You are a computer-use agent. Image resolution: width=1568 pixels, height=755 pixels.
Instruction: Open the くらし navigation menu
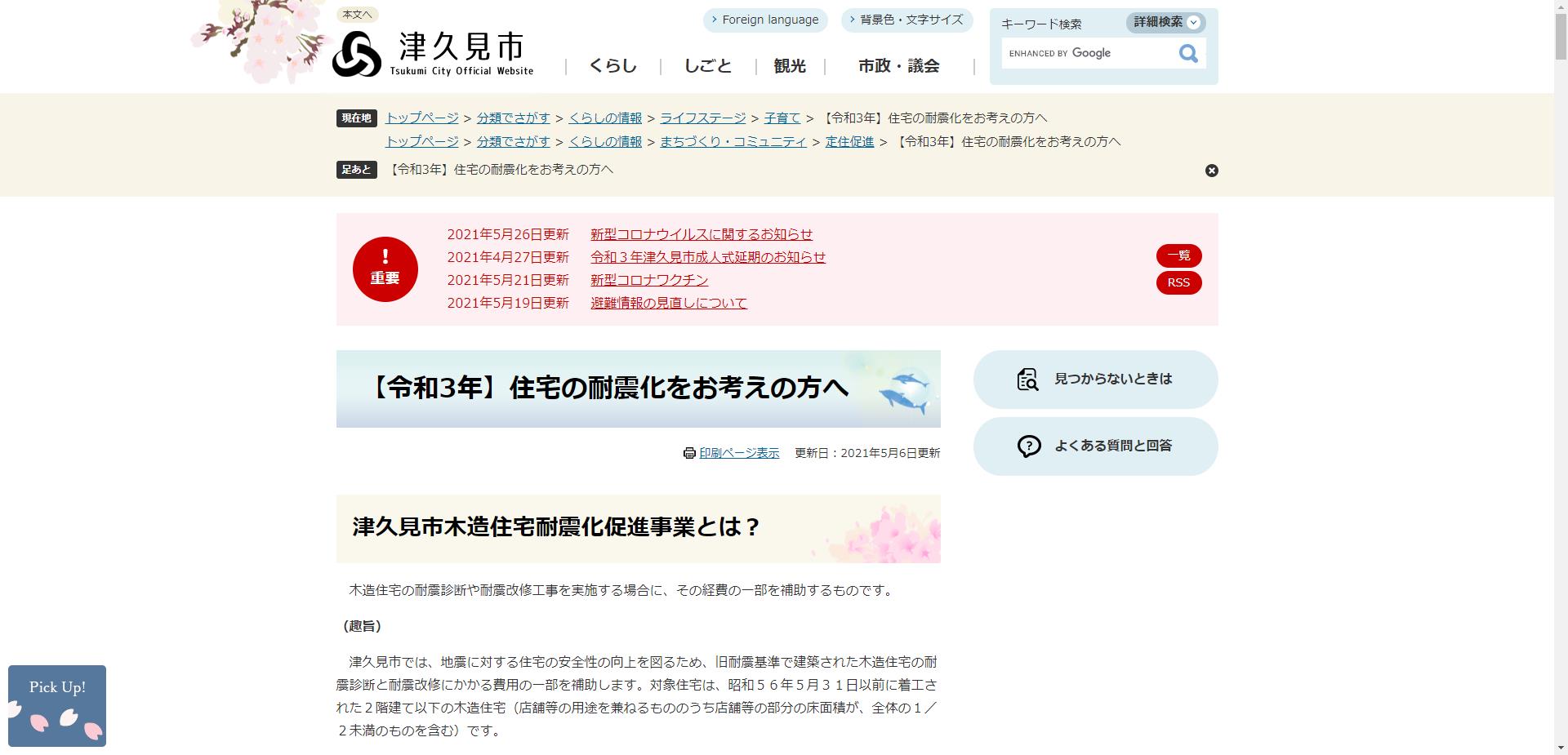pos(612,66)
